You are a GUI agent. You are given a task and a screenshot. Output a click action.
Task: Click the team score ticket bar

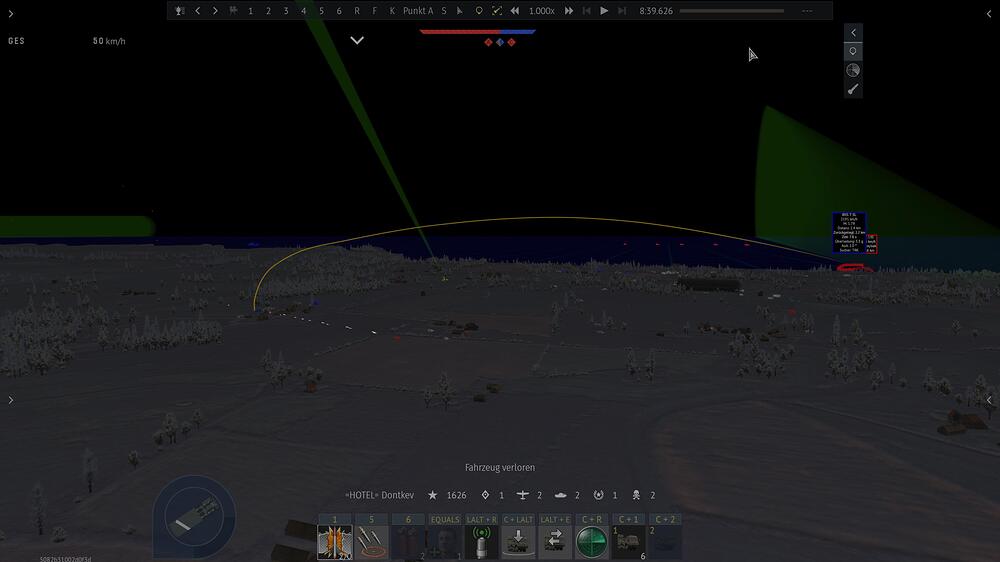477,31
